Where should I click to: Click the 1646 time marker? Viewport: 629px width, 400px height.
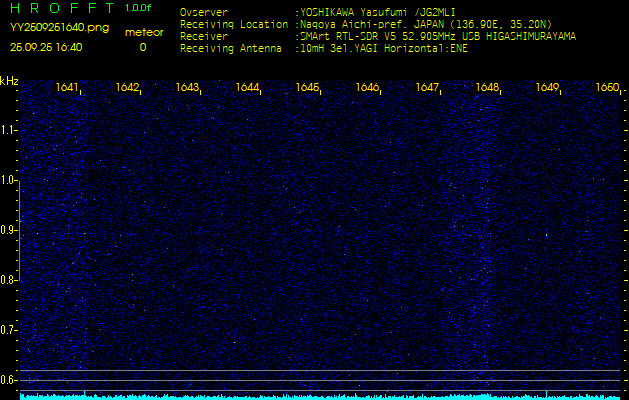(367, 87)
